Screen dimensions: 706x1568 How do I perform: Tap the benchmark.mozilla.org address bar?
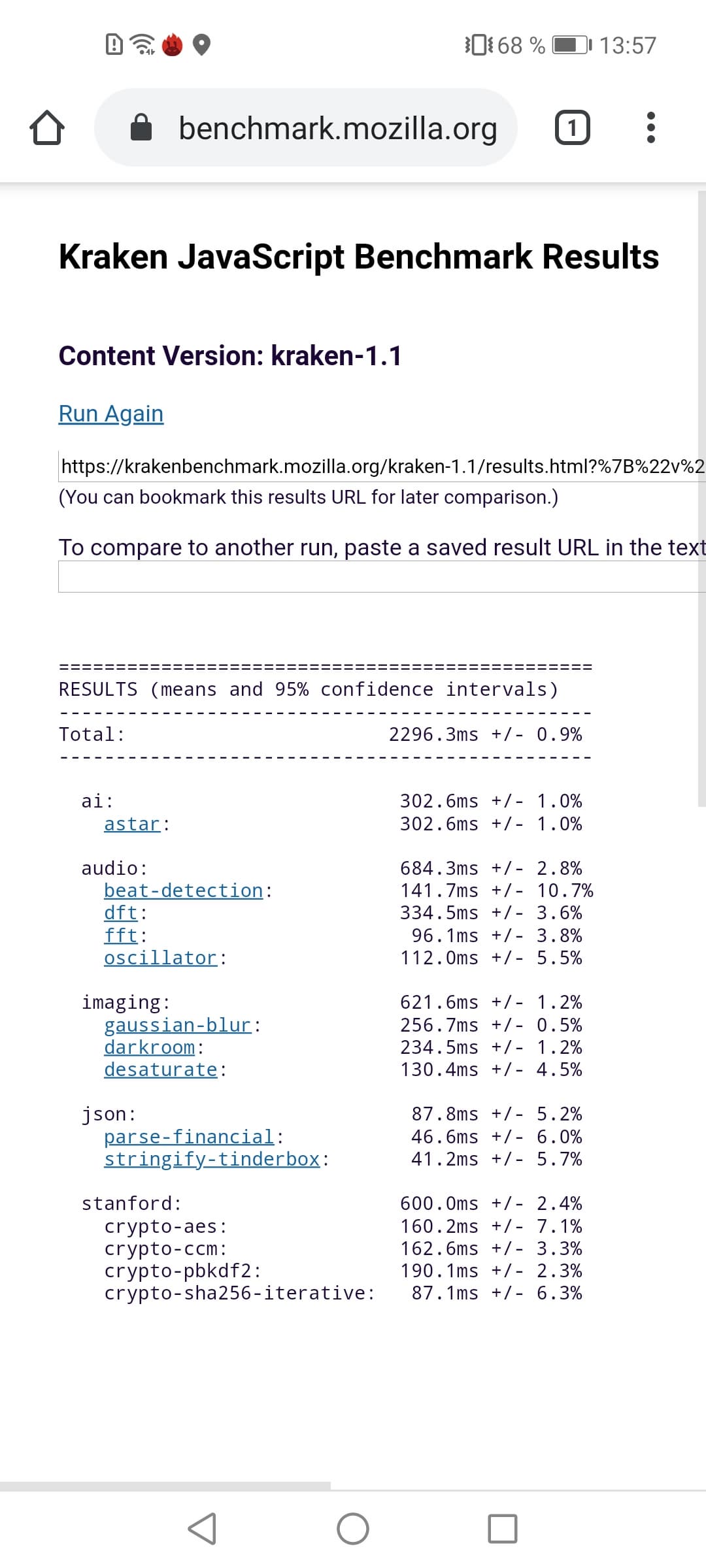(x=337, y=128)
